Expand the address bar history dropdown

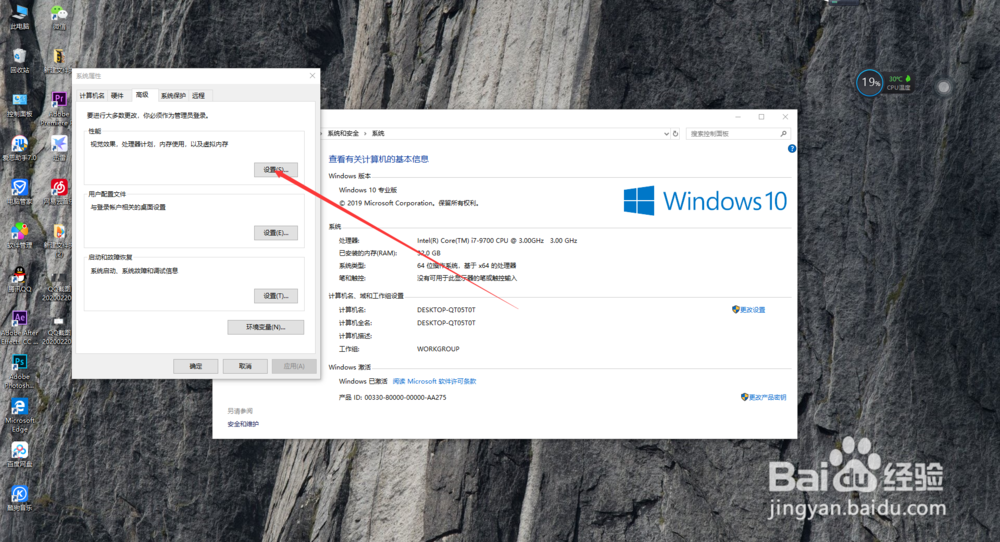[x=666, y=133]
